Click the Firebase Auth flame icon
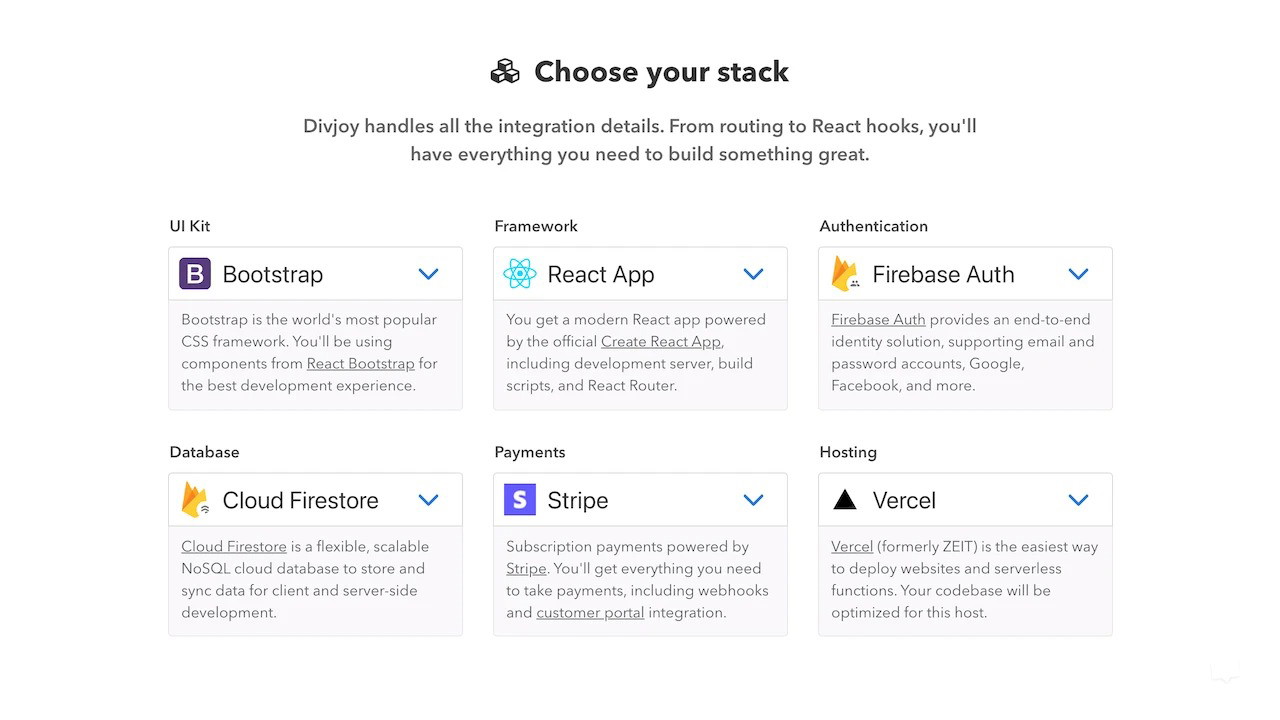The image size is (1280, 720). tap(845, 274)
